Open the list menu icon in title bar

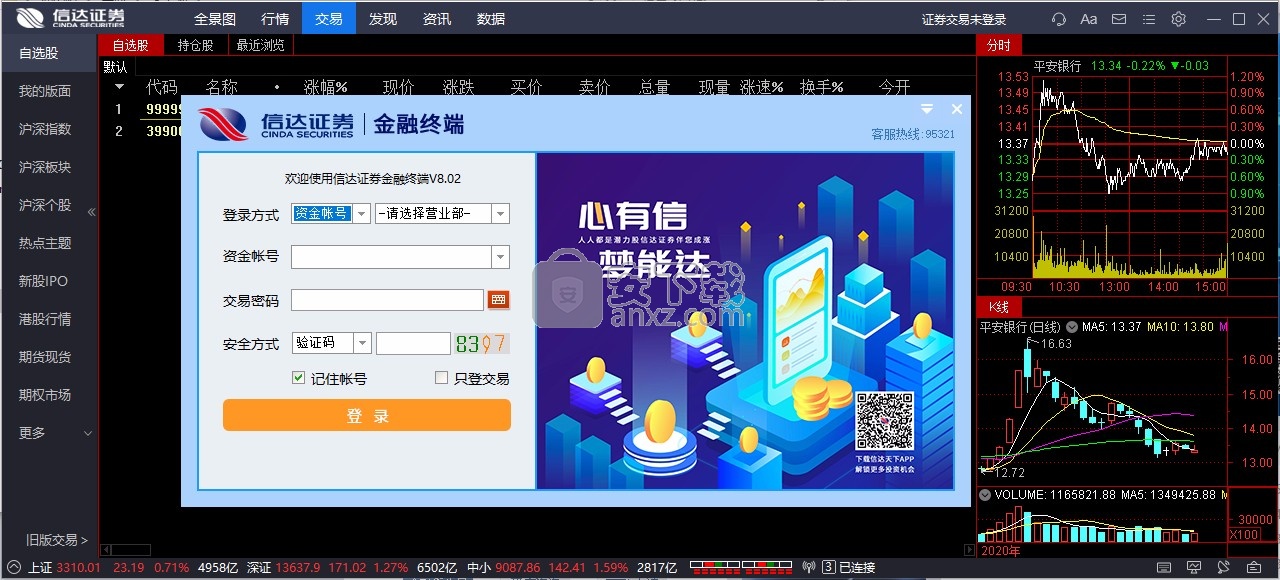(x=1149, y=19)
